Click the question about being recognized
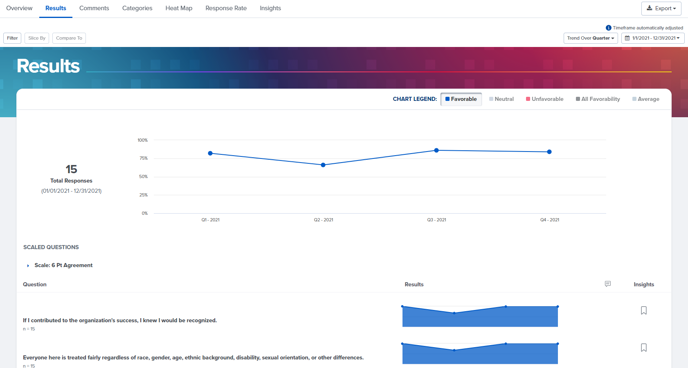This screenshot has height=368, width=688. (120, 320)
